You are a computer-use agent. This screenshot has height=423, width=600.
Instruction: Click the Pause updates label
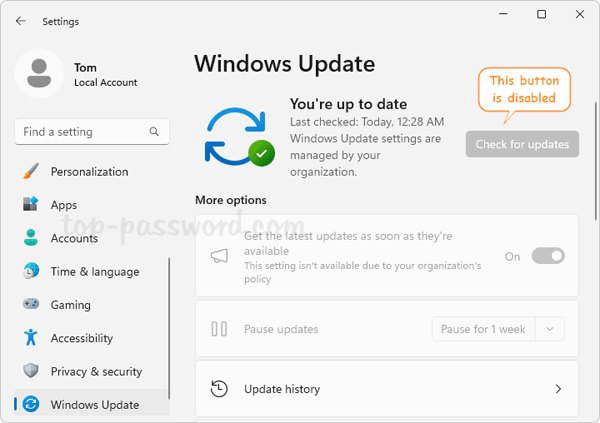[281, 329]
